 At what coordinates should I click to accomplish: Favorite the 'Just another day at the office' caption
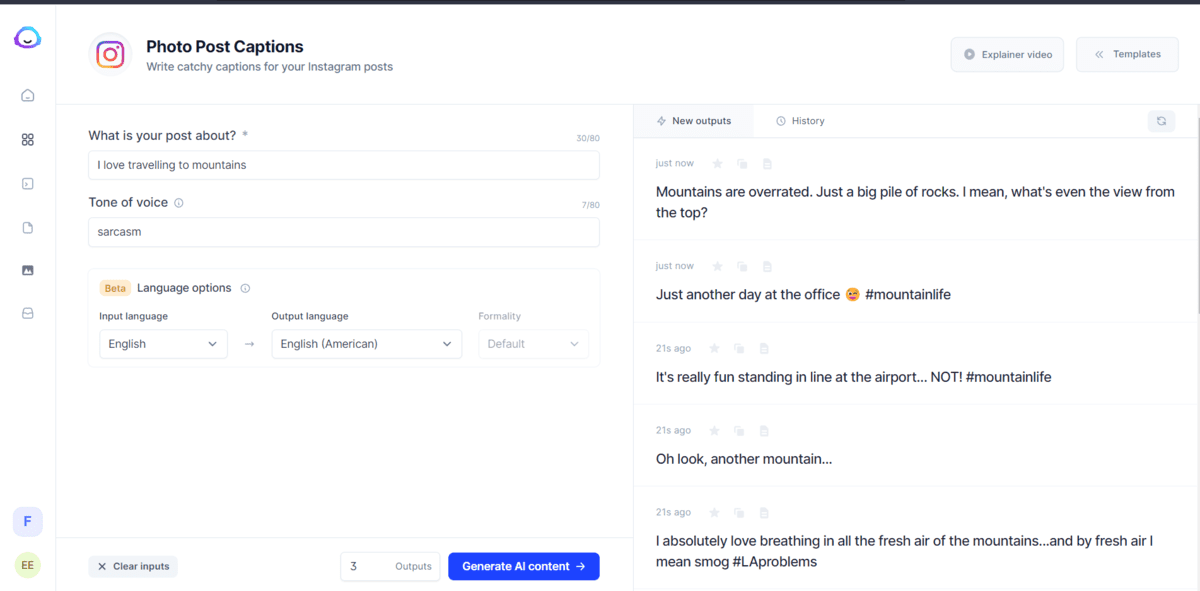716,267
